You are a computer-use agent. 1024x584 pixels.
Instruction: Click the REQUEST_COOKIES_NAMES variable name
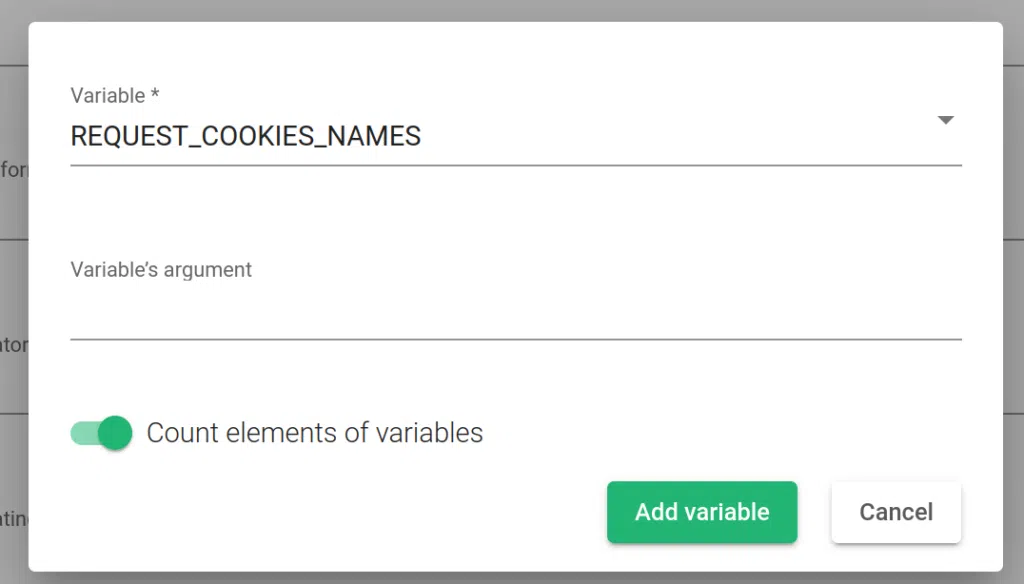pos(245,136)
